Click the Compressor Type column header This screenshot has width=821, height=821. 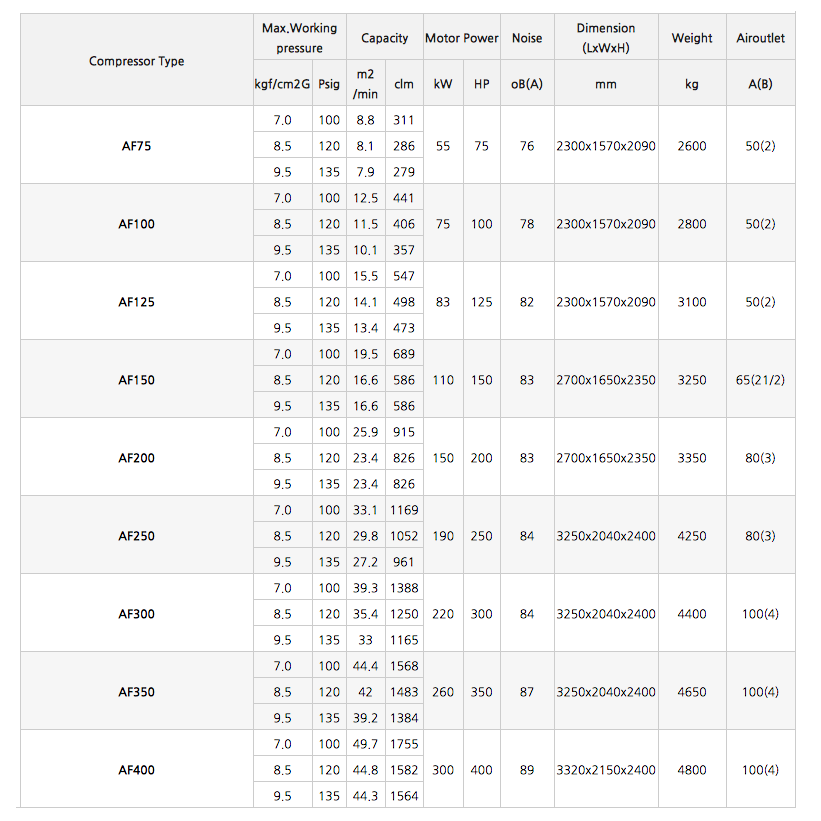tap(136, 61)
